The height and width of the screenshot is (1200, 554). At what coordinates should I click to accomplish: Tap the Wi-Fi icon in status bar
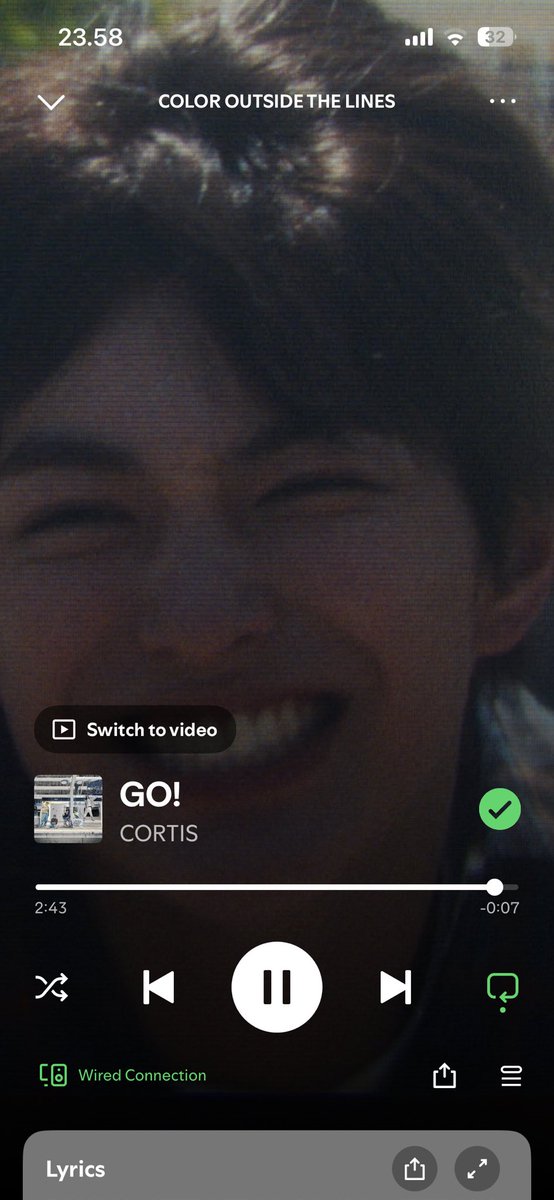[456, 38]
